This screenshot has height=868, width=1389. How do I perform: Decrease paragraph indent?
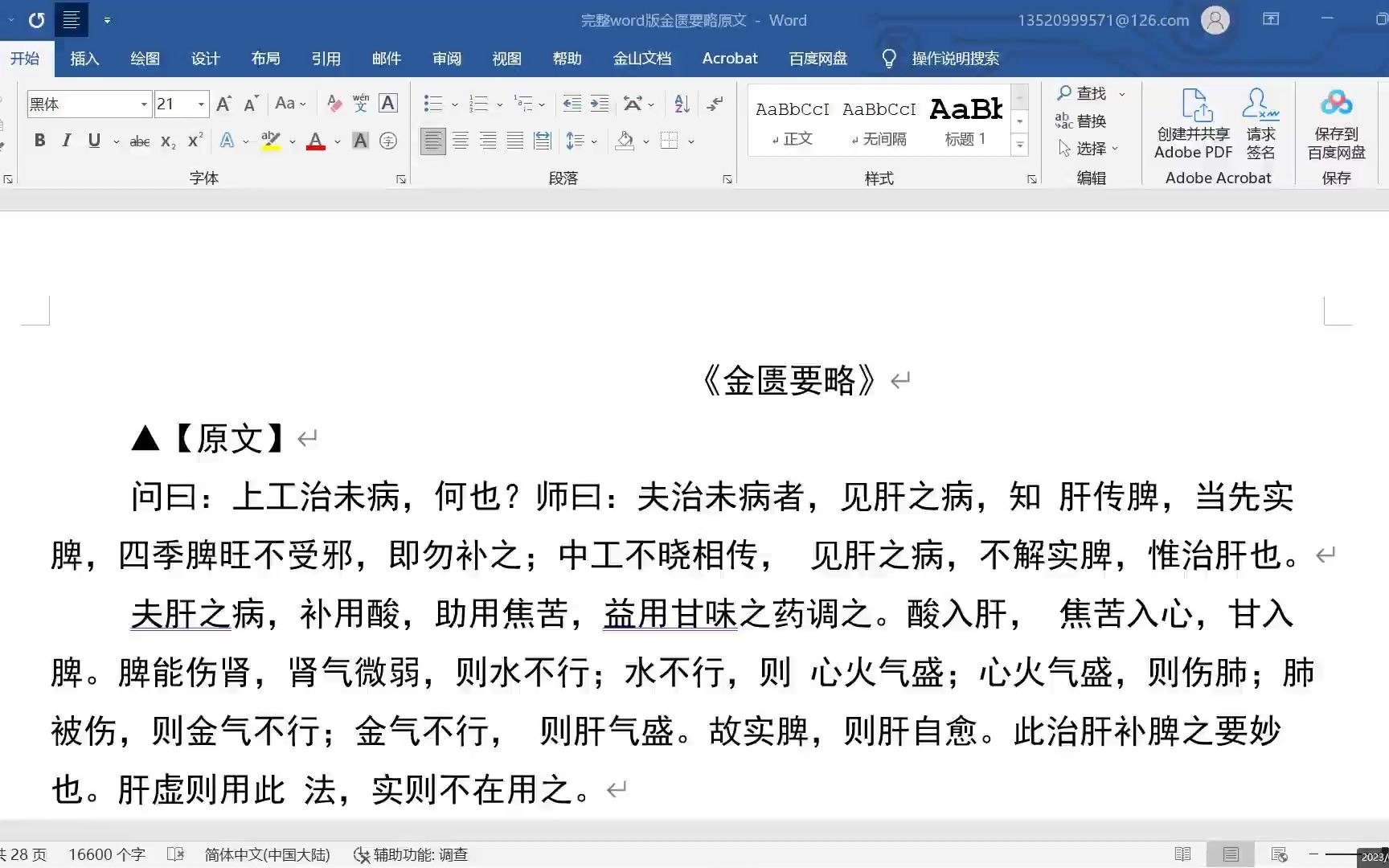pyautogui.click(x=572, y=104)
